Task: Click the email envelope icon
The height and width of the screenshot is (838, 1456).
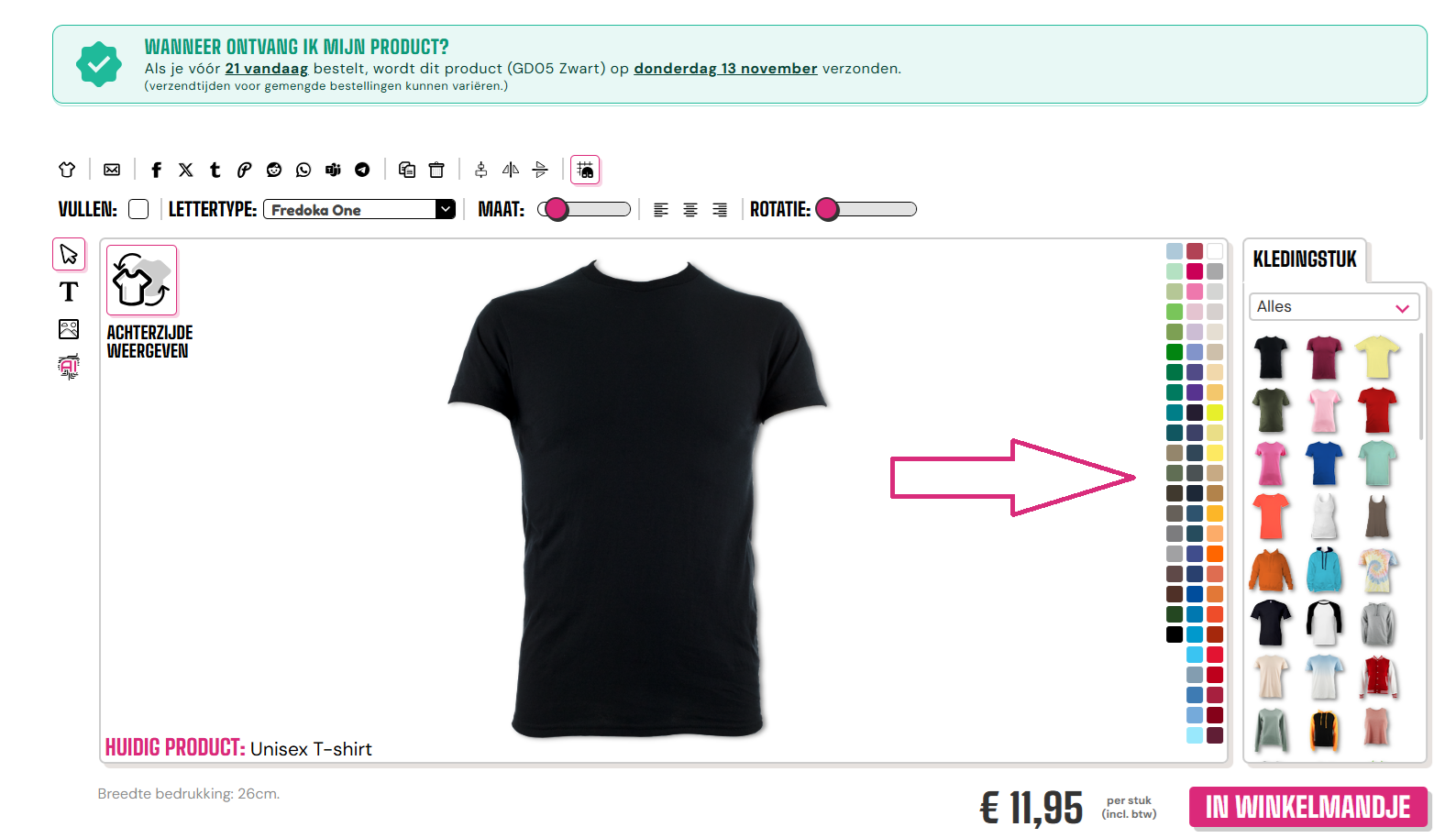Action: tap(112, 170)
